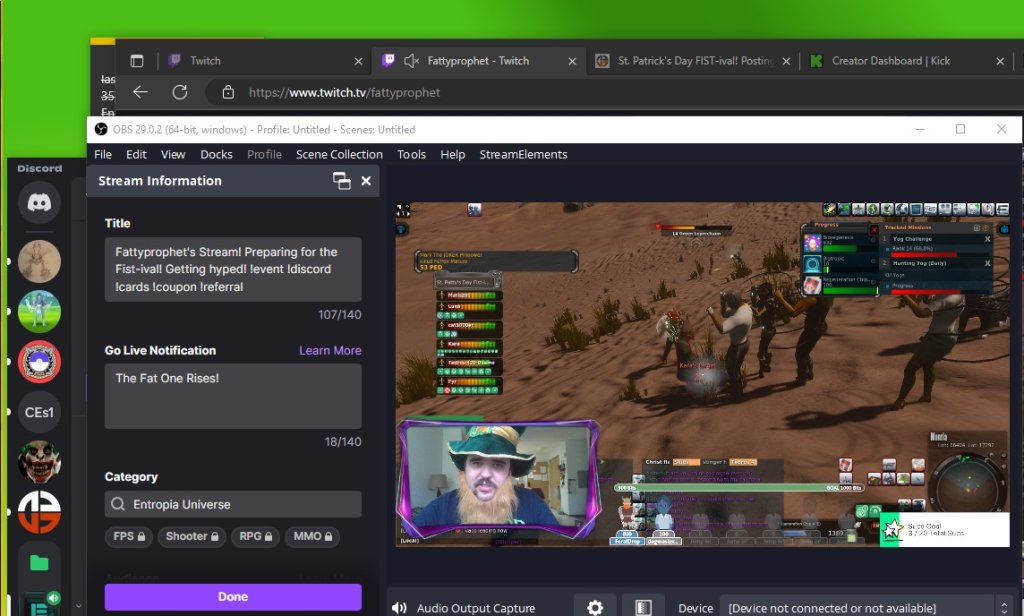This screenshot has height=616, width=1024.
Task: Open the Learn More link
Action: pyautogui.click(x=330, y=351)
